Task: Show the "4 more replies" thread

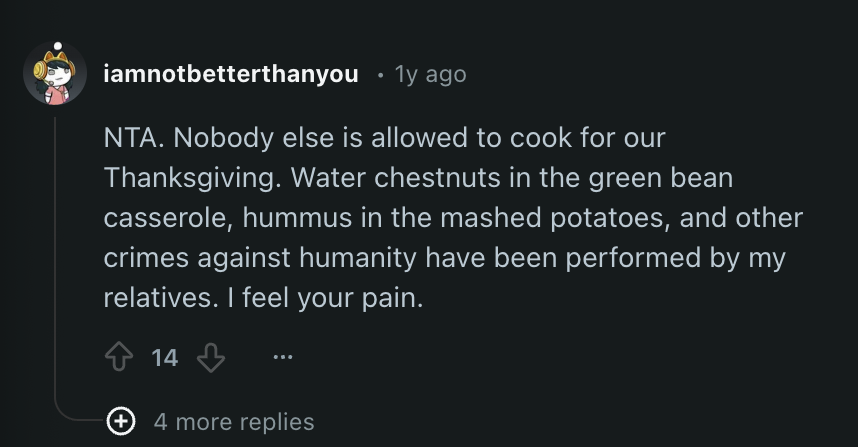Action: (234, 422)
